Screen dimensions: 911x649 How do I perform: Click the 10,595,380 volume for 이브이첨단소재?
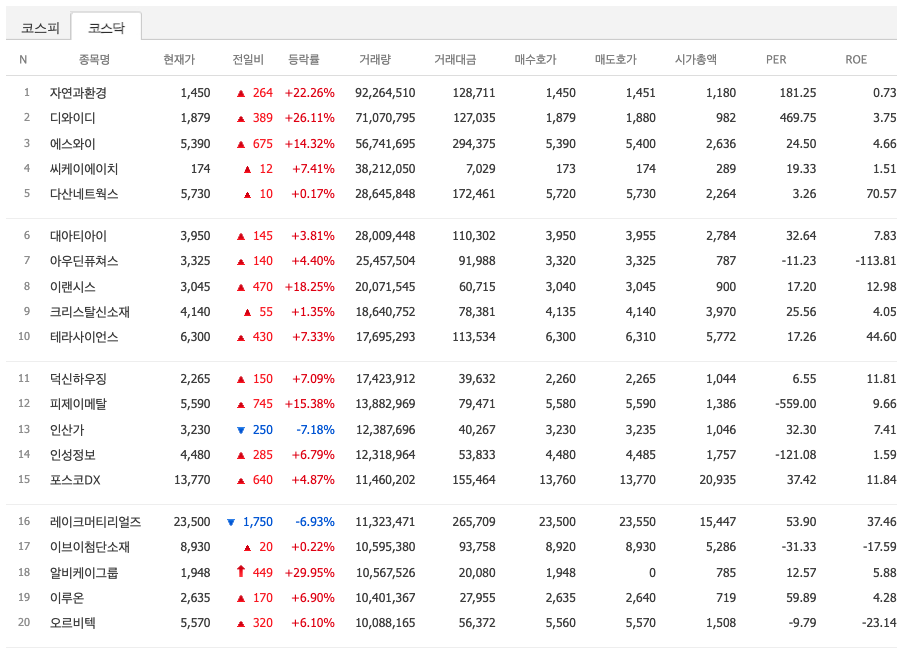pyautogui.click(x=385, y=547)
